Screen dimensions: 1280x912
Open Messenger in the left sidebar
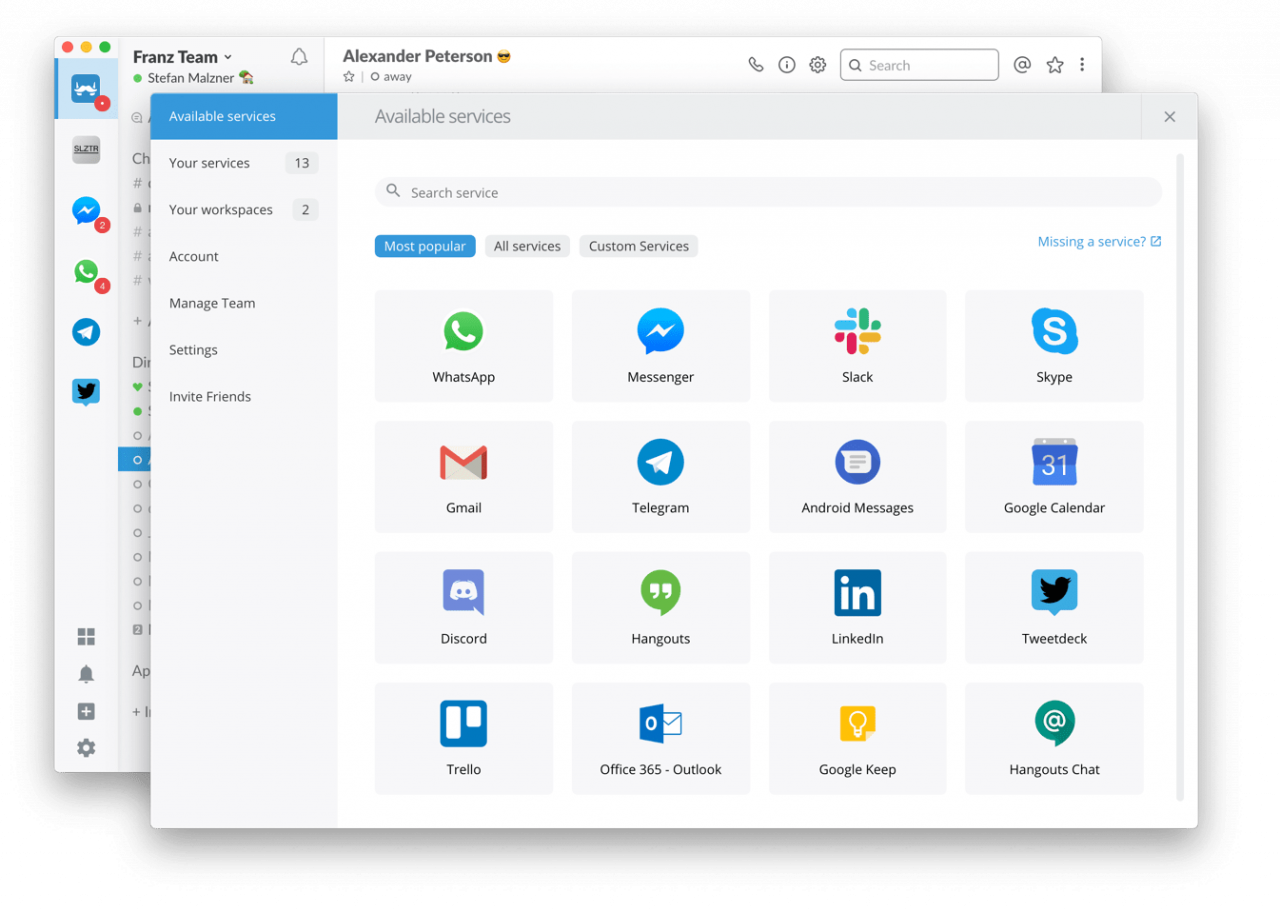click(87, 211)
